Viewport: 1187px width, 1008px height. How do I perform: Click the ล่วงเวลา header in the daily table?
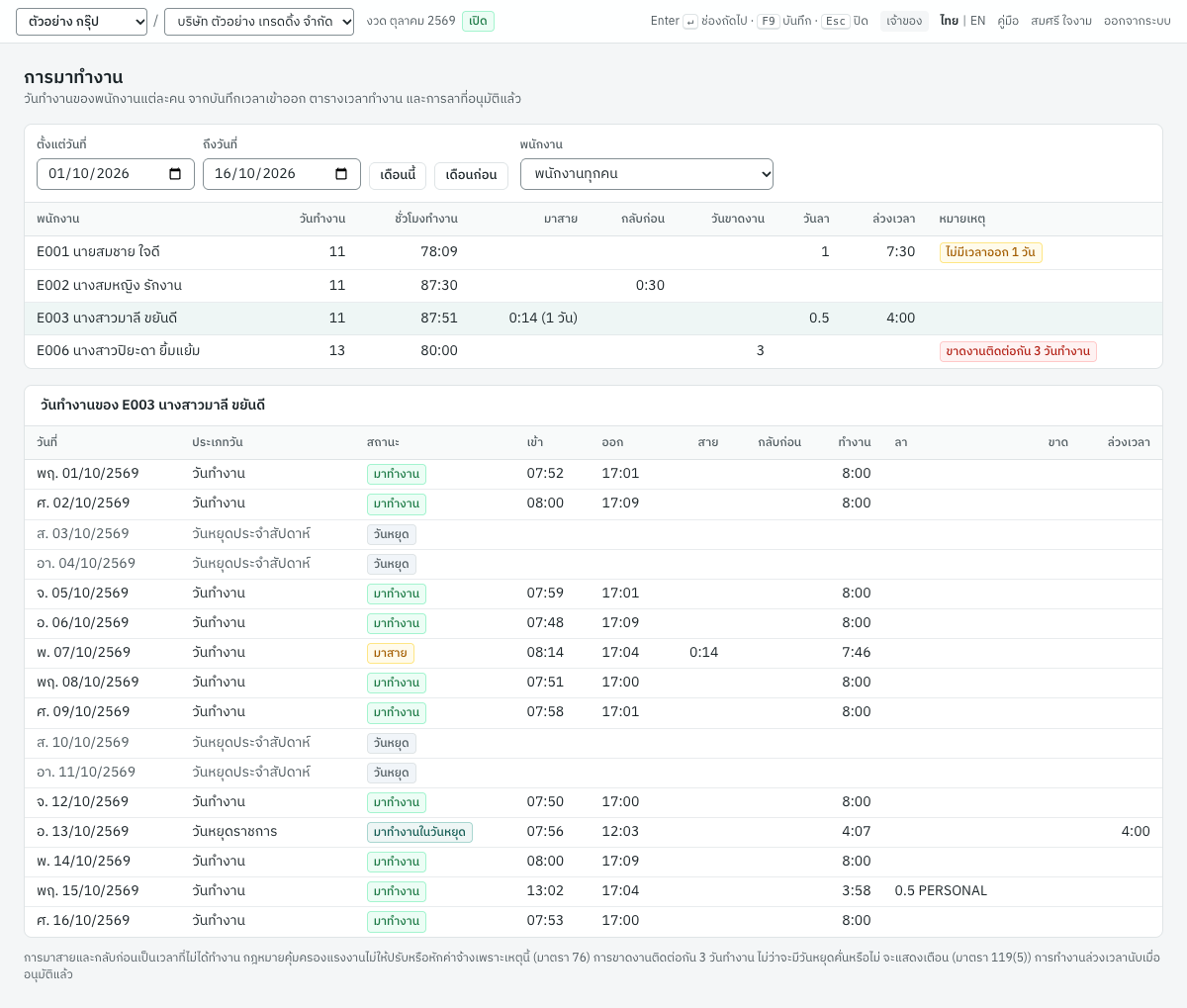[1129, 442]
